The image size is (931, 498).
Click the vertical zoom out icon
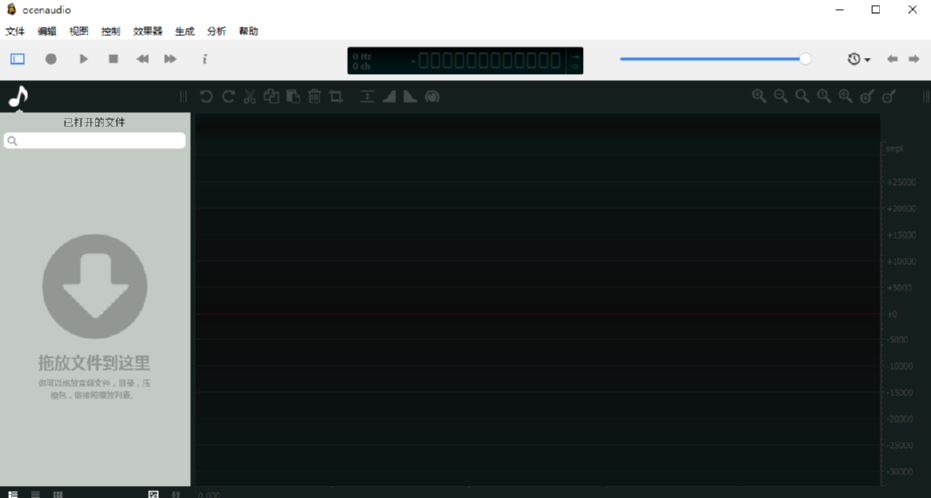pos(889,96)
